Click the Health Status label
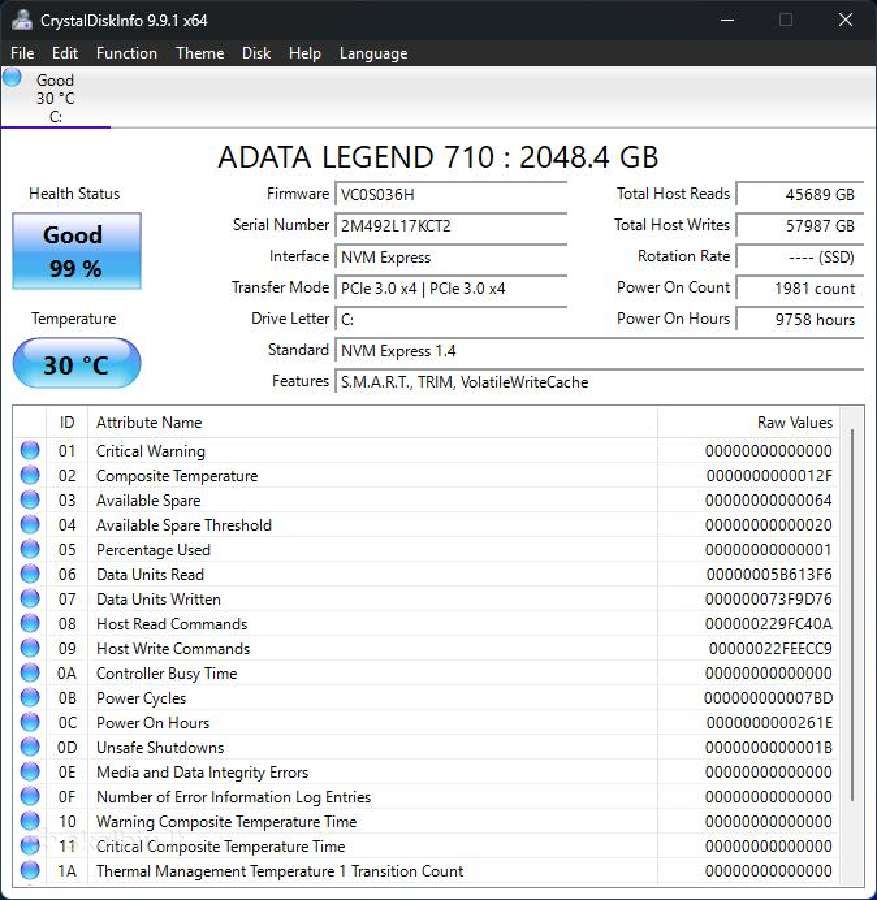 [75, 193]
